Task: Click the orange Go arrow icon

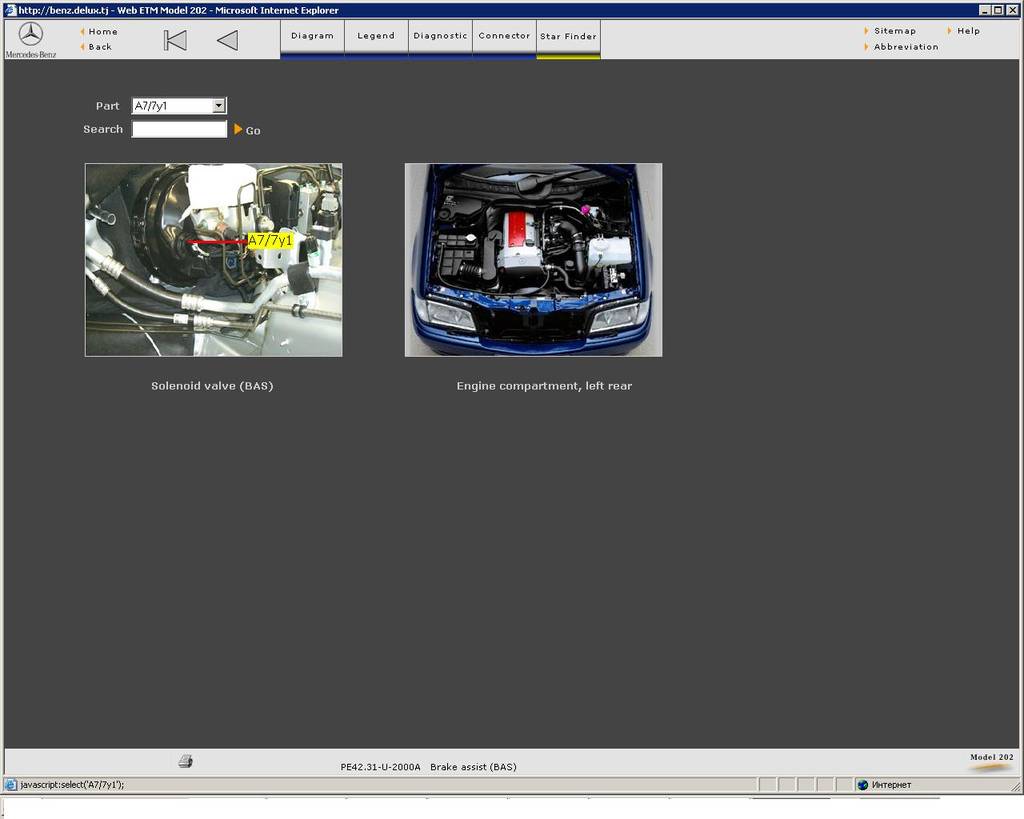Action: 238,129
